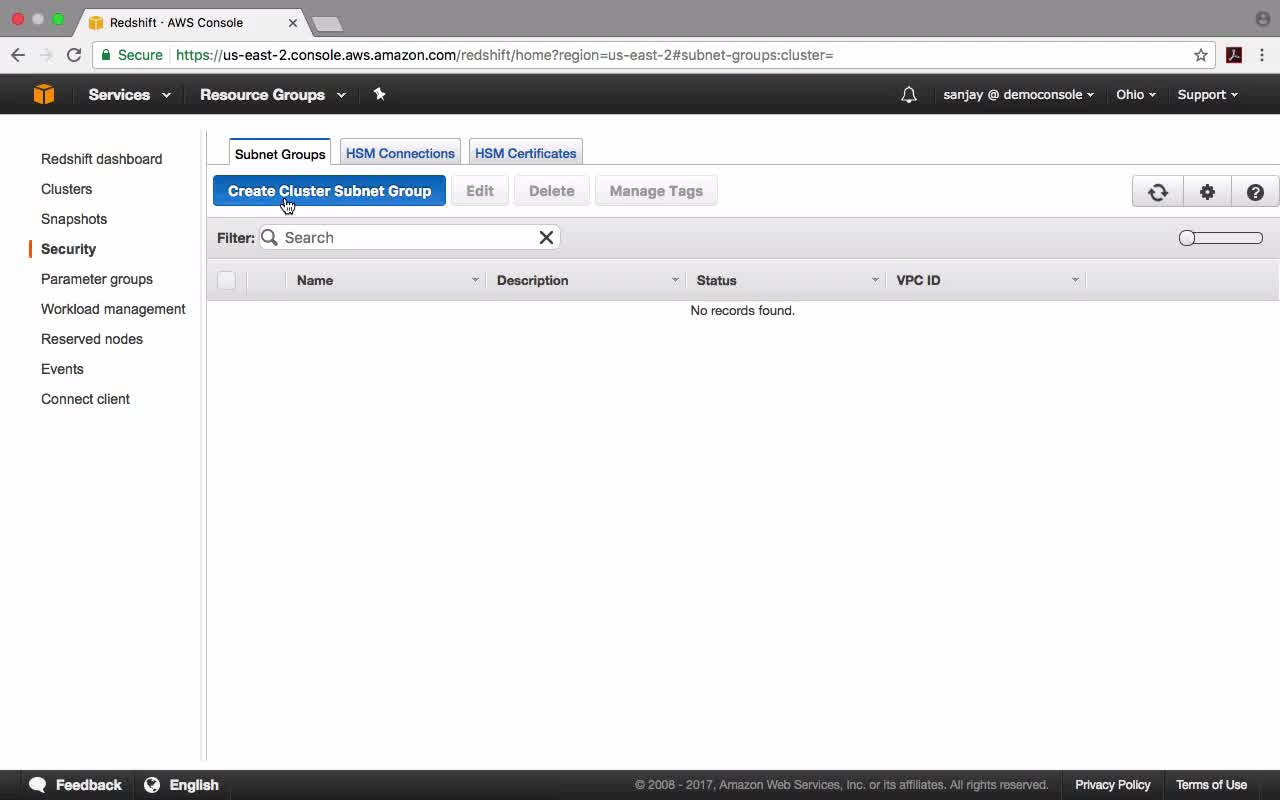Open Connect client in the sidebar
The height and width of the screenshot is (800, 1280).
coord(85,399)
